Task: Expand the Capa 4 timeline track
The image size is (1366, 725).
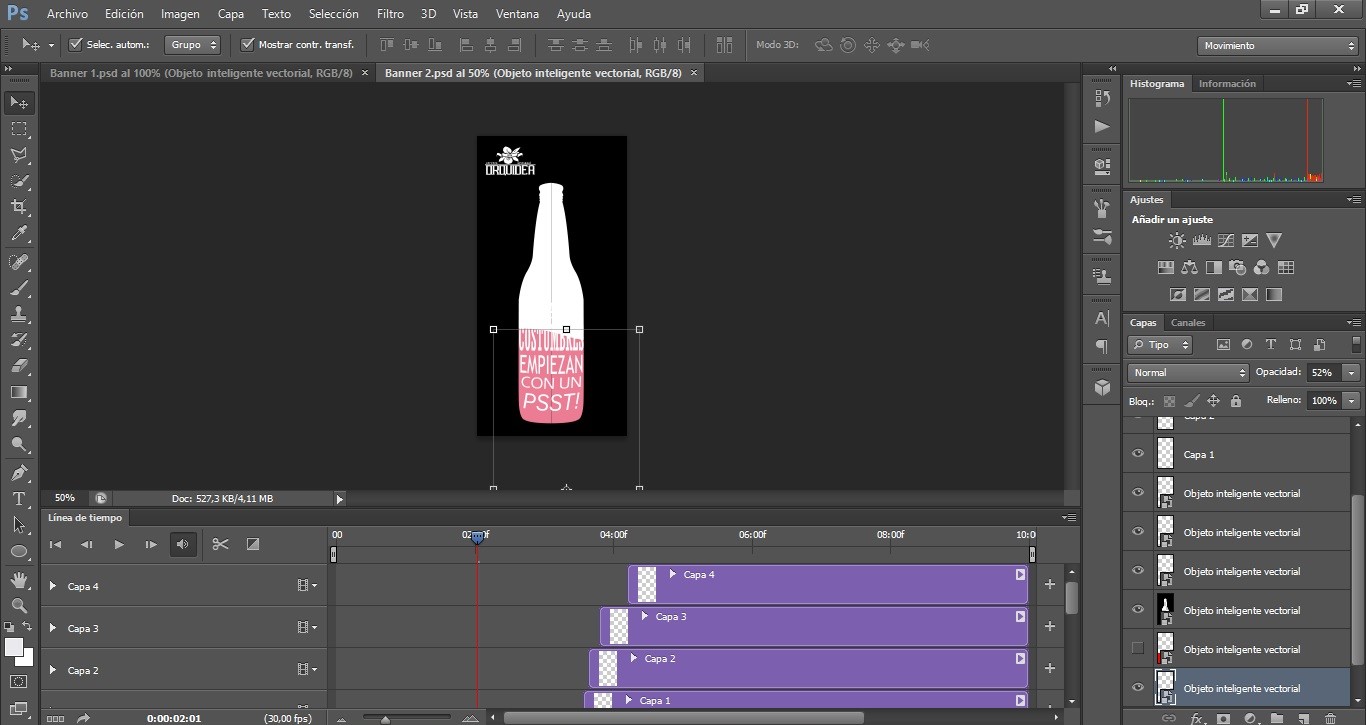Action: [x=53, y=586]
